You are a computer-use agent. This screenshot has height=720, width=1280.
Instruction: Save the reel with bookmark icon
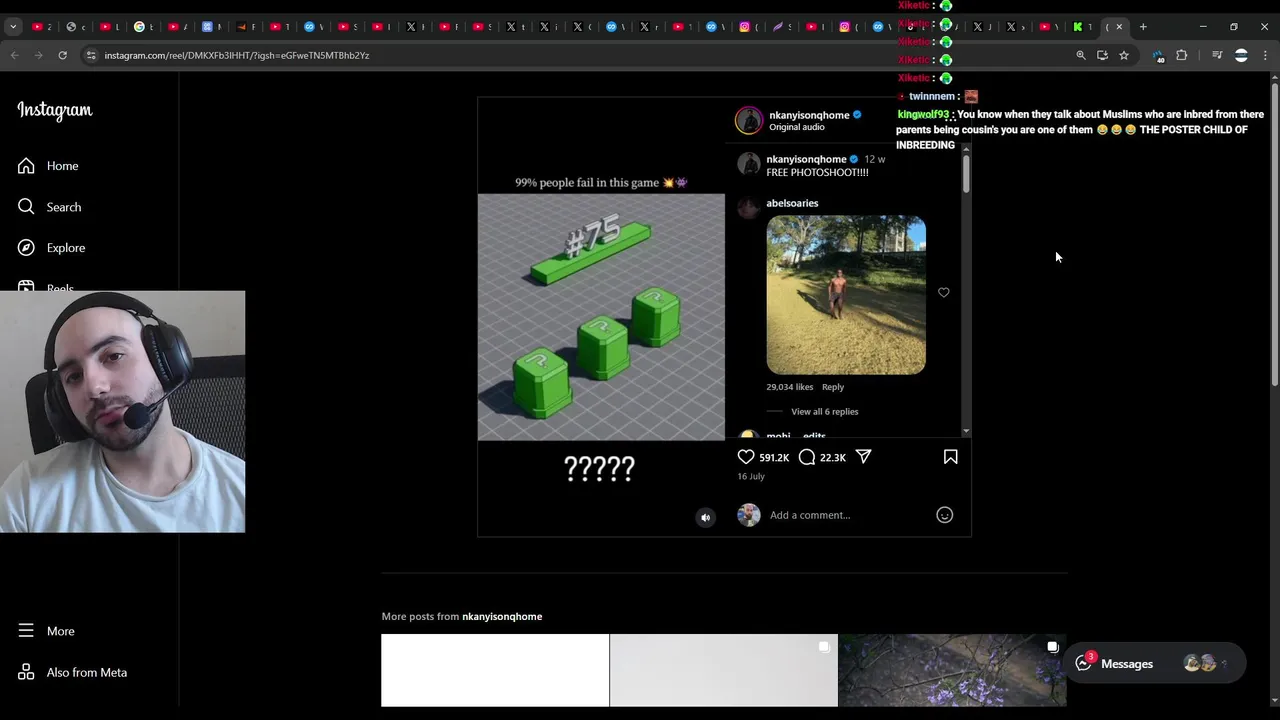(951, 457)
